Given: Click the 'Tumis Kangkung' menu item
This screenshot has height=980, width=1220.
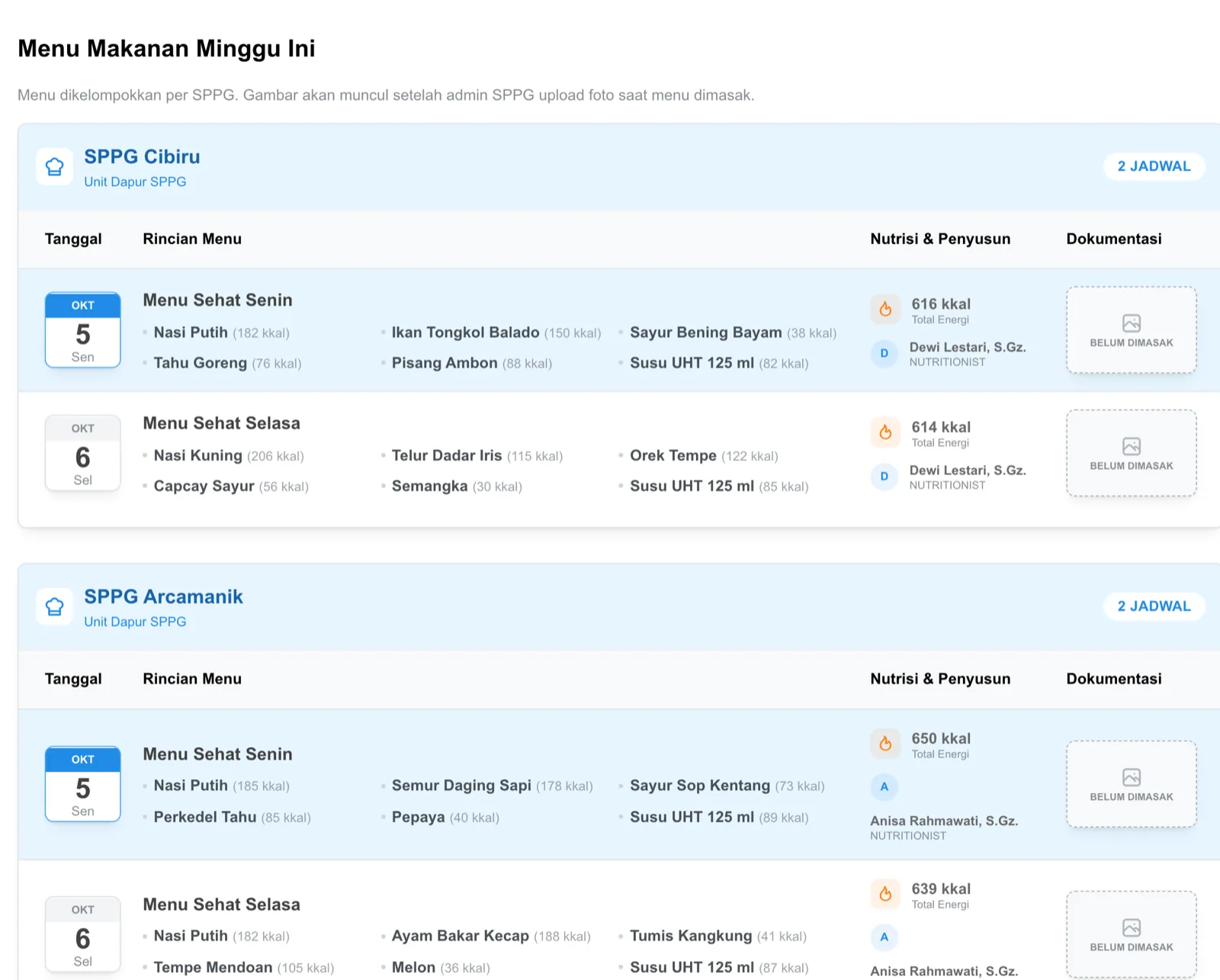Looking at the screenshot, I should coord(691,936).
